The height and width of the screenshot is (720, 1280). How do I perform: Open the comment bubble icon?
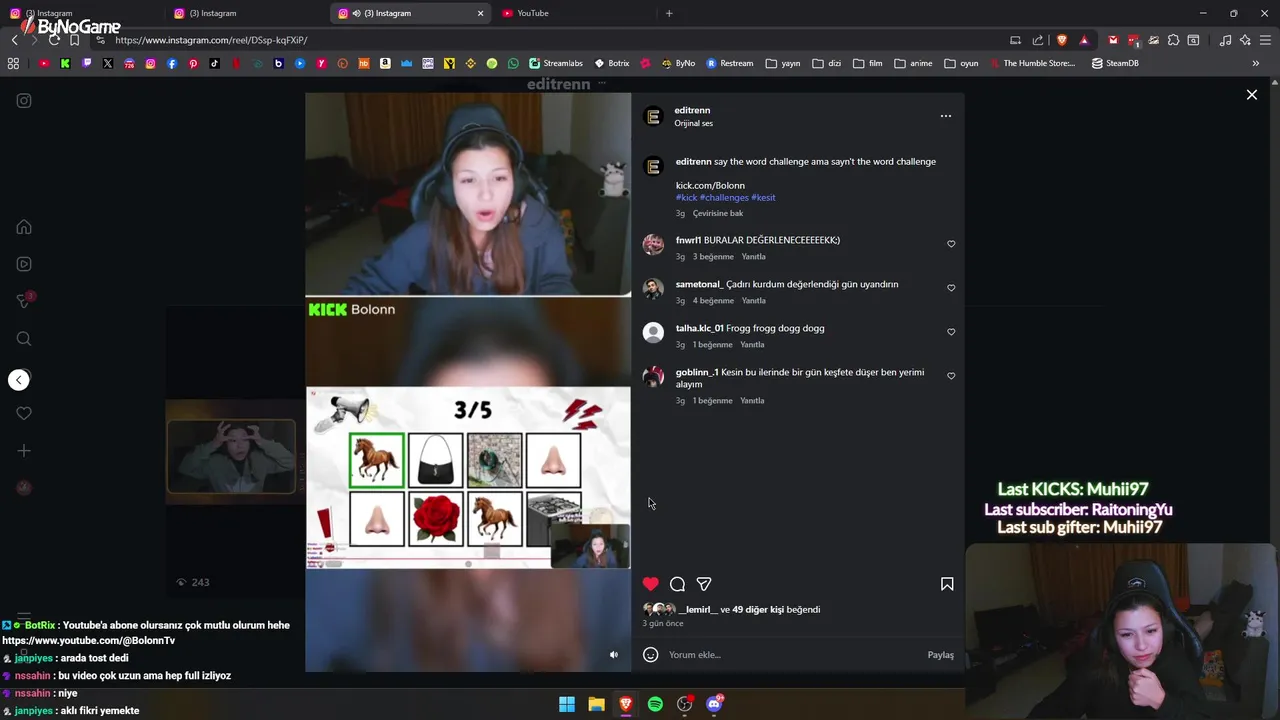pyautogui.click(x=677, y=584)
